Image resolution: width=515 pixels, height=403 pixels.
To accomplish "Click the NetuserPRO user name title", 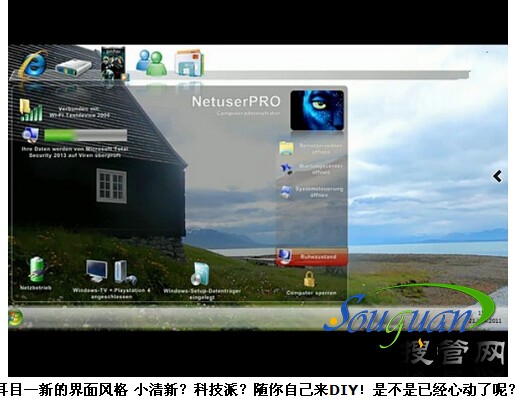I will [x=236, y=102].
